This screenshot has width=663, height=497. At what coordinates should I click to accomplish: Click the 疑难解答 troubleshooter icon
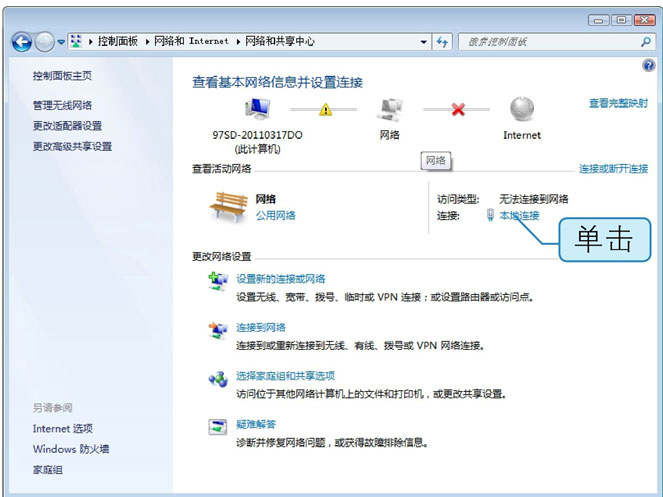[x=218, y=427]
